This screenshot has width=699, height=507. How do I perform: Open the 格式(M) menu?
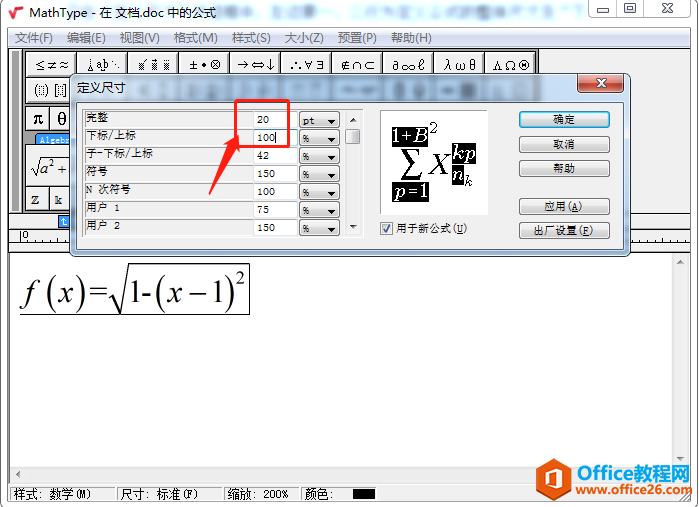click(x=196, y=38)
